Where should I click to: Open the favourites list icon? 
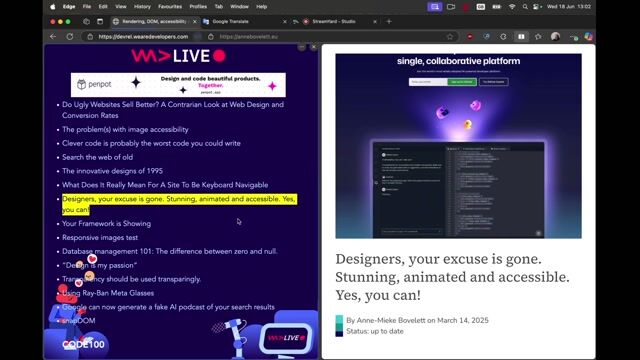pos(538,37)
